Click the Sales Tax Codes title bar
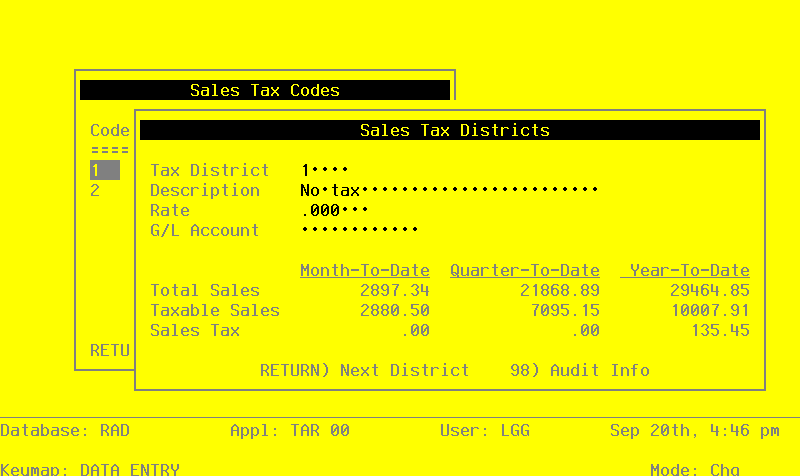This screenshot has width=800, height=476. click(265, 90)
